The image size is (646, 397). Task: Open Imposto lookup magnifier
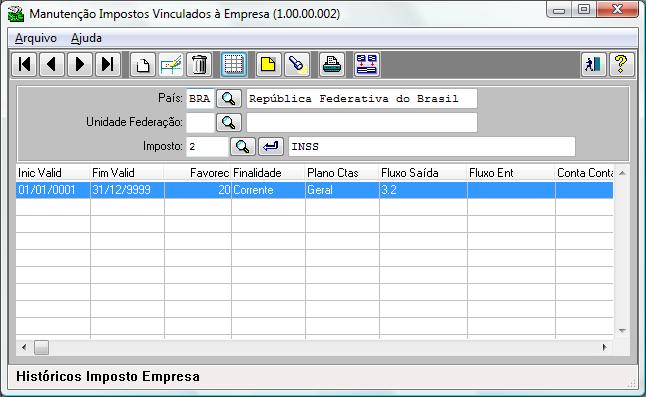pyautogui.click(x=243, y=146)
